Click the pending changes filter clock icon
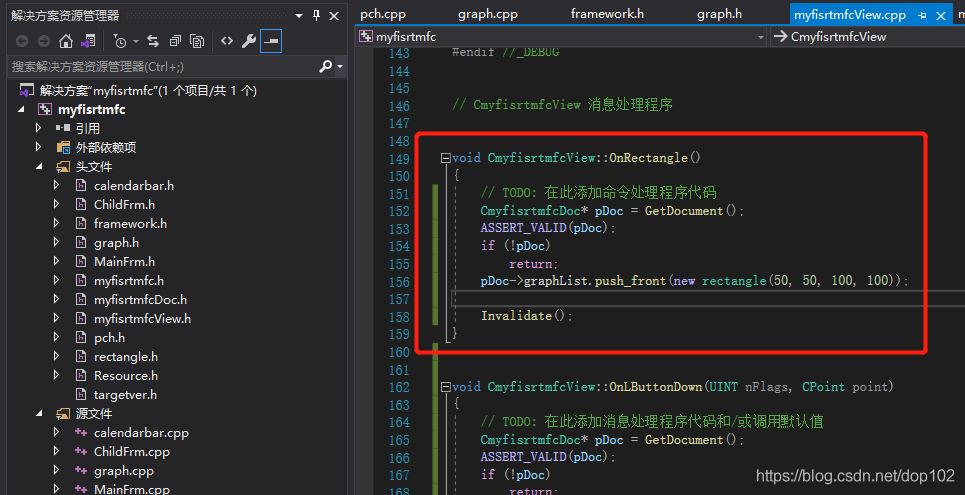Viewport: 965px width, 495px height. pos(120,41)
